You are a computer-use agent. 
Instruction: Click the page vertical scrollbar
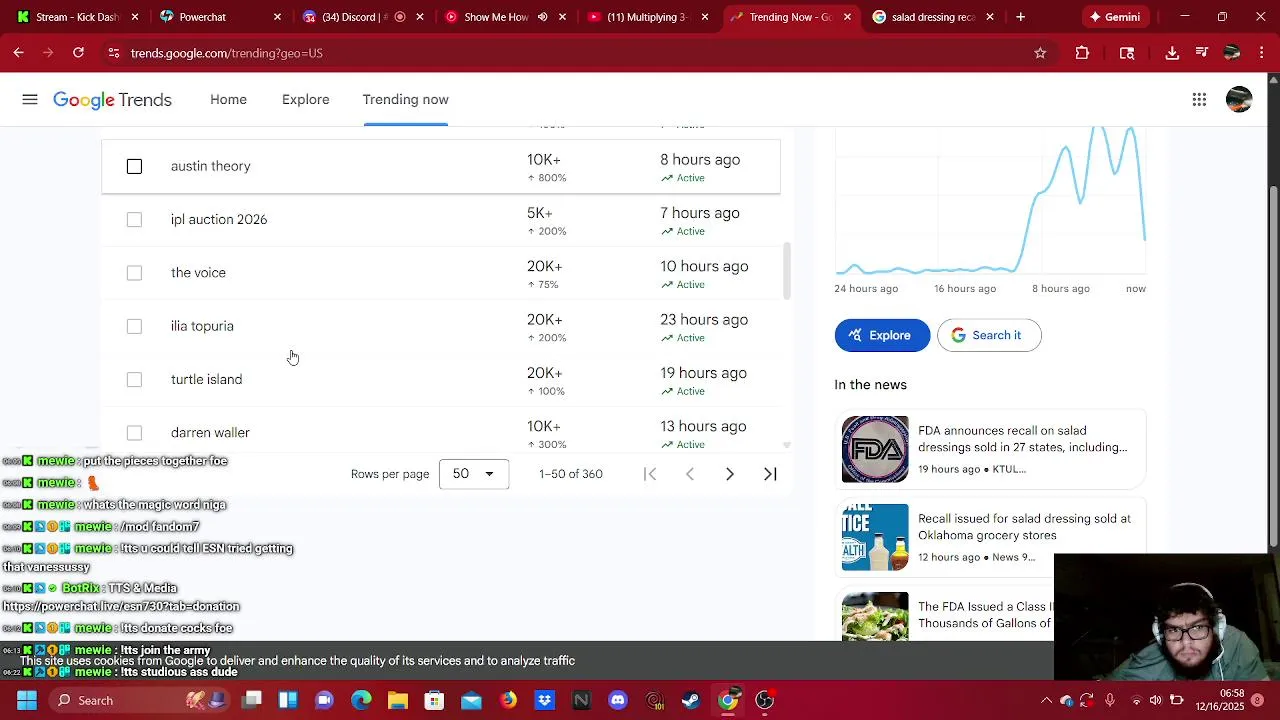(x=1273, y=365)
